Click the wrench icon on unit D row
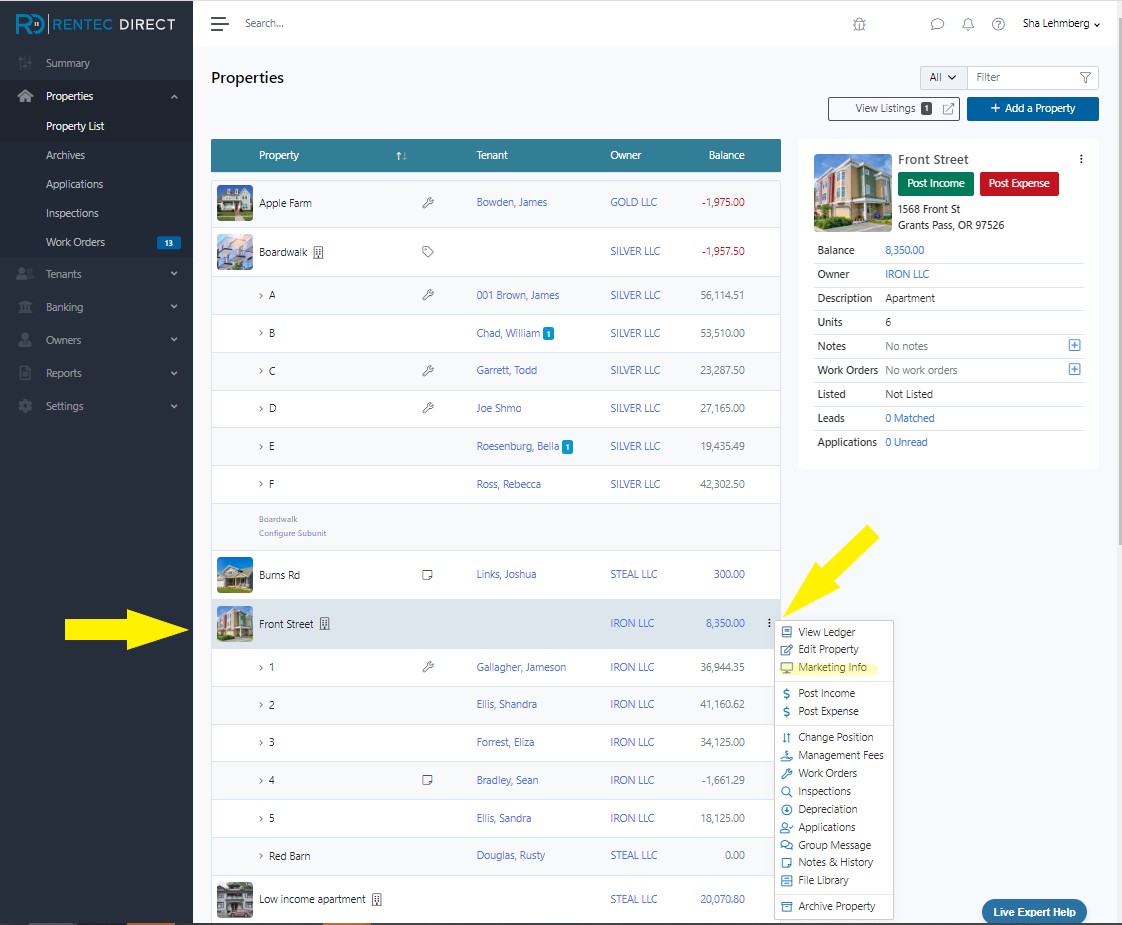 tap(428, 408)
